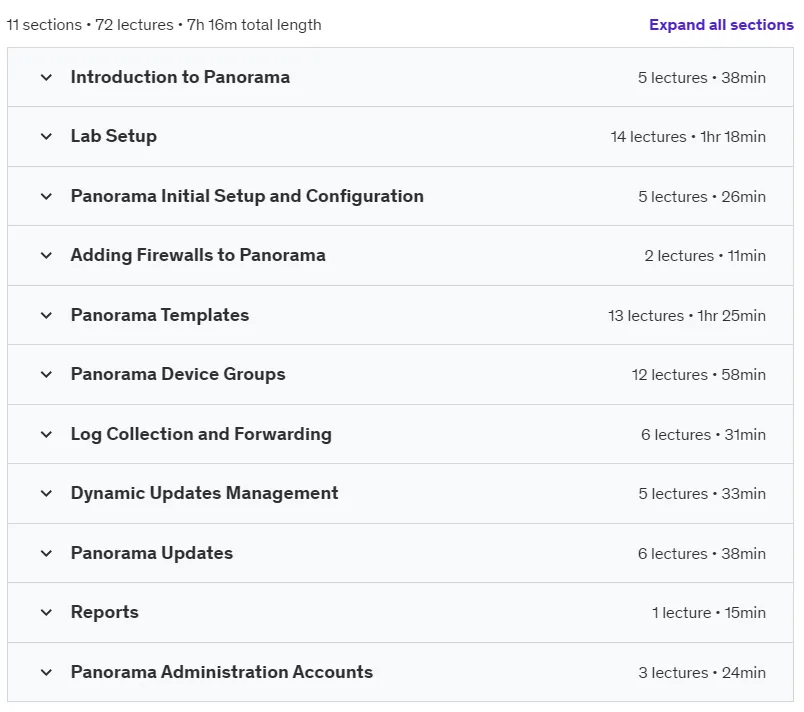
Task: Click chevron beside Panorama Initial Setup and Configuration
Action: tap(46, 196)
